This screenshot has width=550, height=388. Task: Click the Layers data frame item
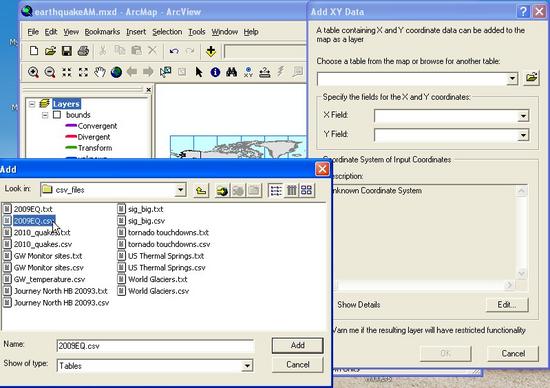click(66, 104)
